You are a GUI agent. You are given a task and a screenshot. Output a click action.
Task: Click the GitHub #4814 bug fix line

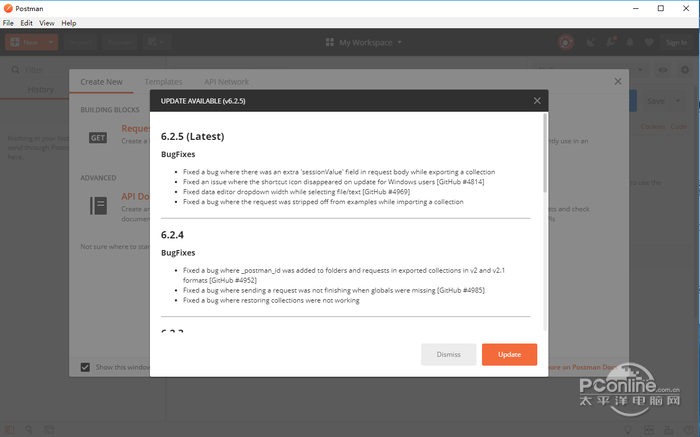click(333, 182)
